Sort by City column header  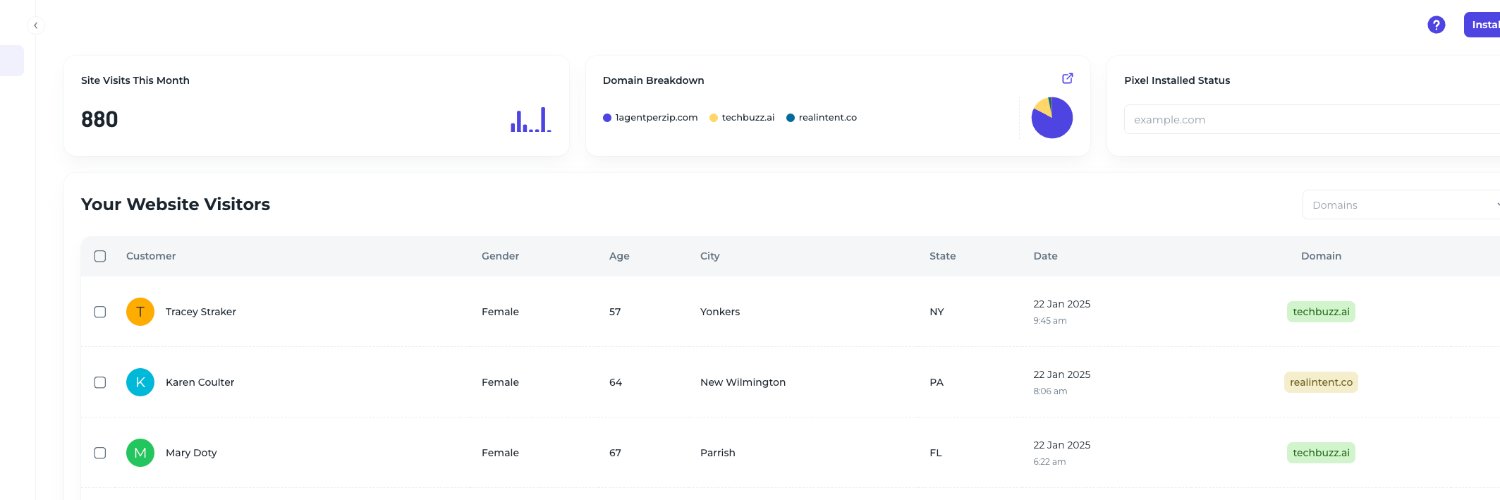click(710, 256)
